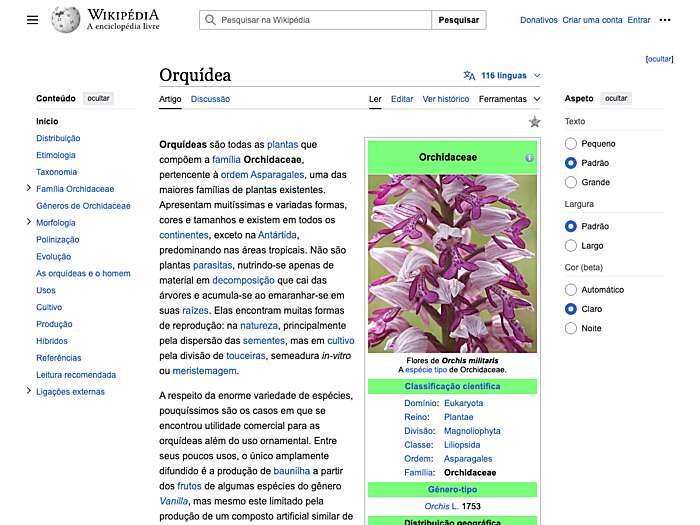
Task: Open the Editar tab
Action: click(x=402, y=99)
